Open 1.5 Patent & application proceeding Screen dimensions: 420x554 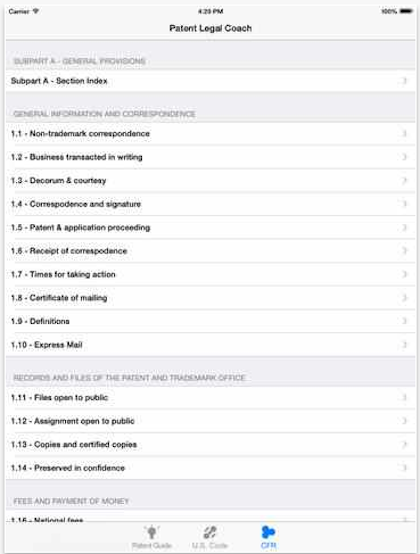[210, 228]
